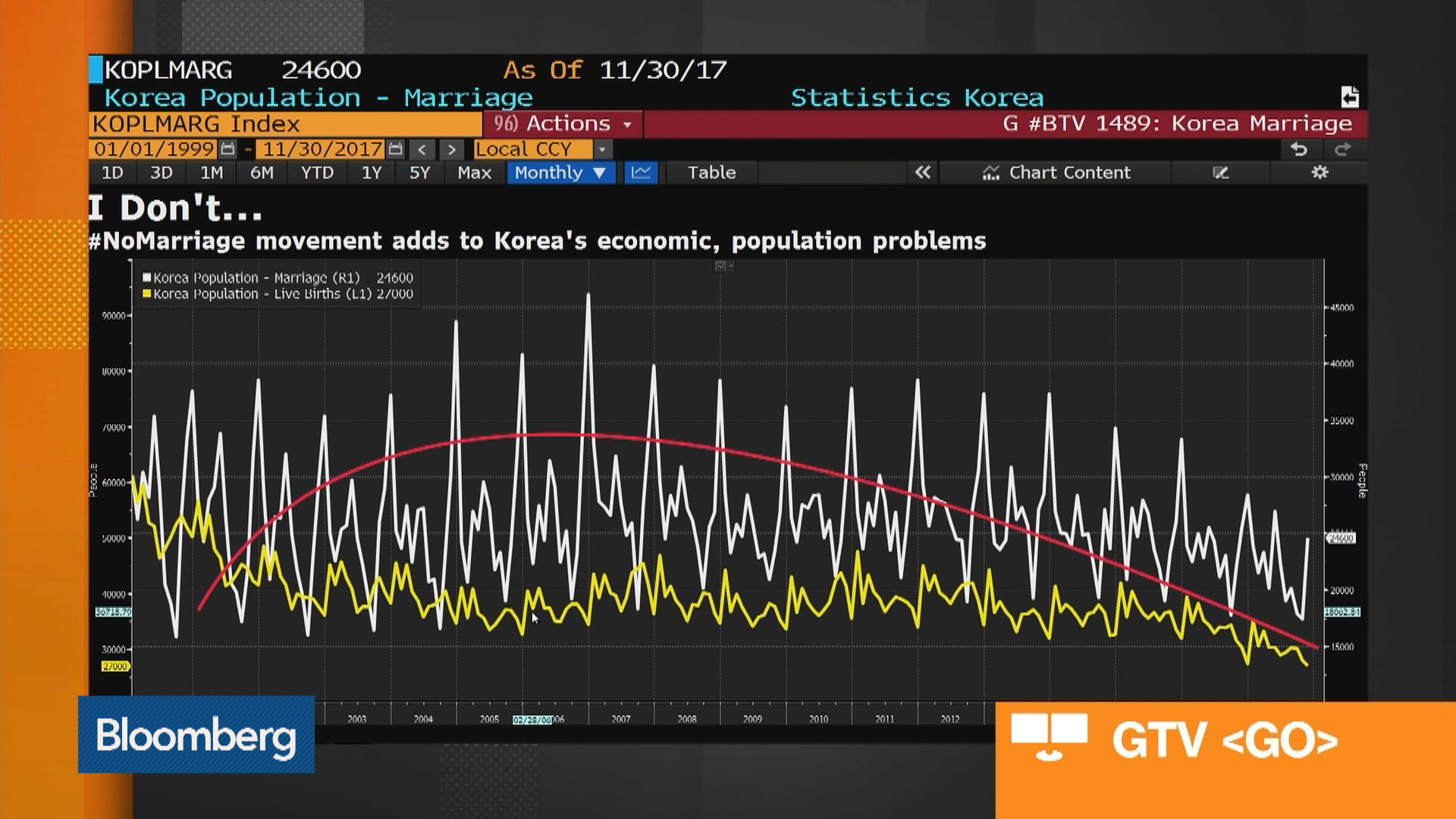
Task: Select the line chart view icon
Action: point(641,172)
